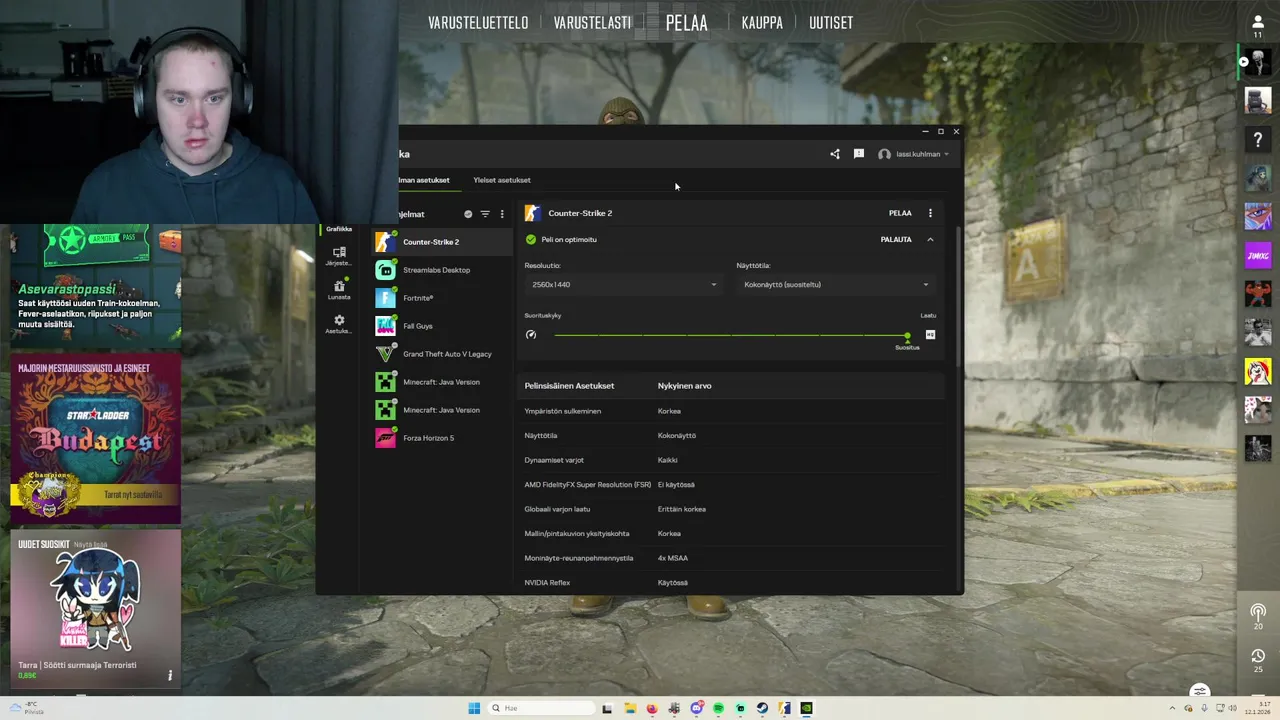Open Resoluutio dropdown showing 2560x1440
This screenshot has height=720, width=1280.
(x=624, y=285)
